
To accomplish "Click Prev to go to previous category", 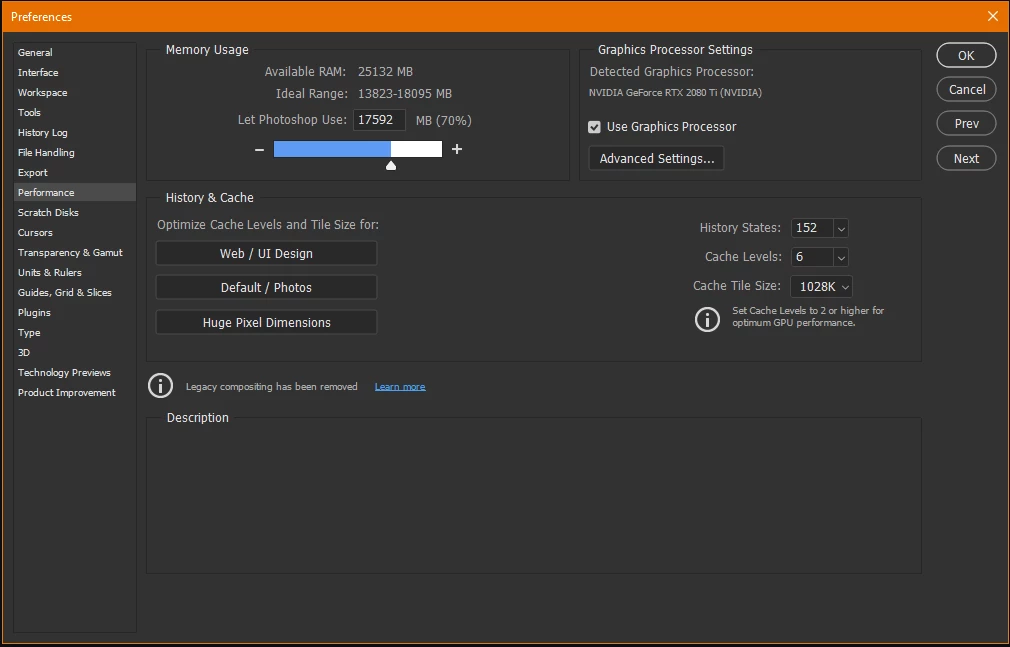I will pyautogui.click(x=966, y=124).
